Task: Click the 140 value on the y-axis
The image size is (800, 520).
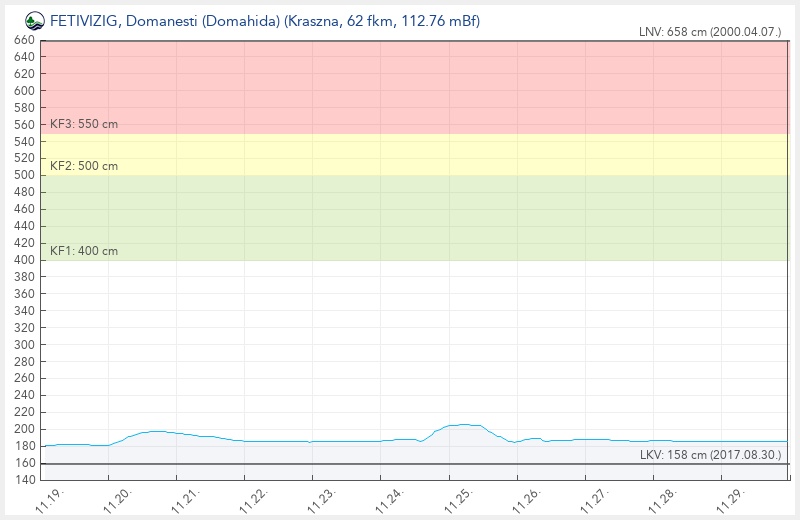Action: [24, 481]
